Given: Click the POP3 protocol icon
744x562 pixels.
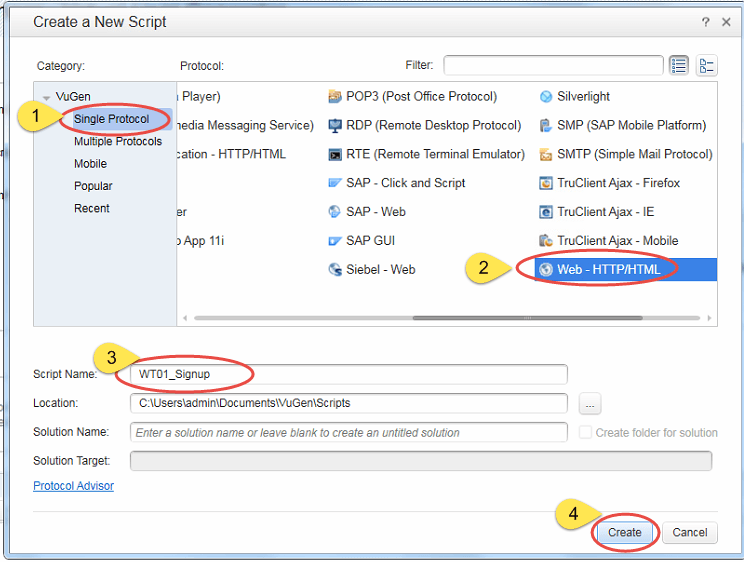Looking at the screenshot, I should tap(336, 97).
